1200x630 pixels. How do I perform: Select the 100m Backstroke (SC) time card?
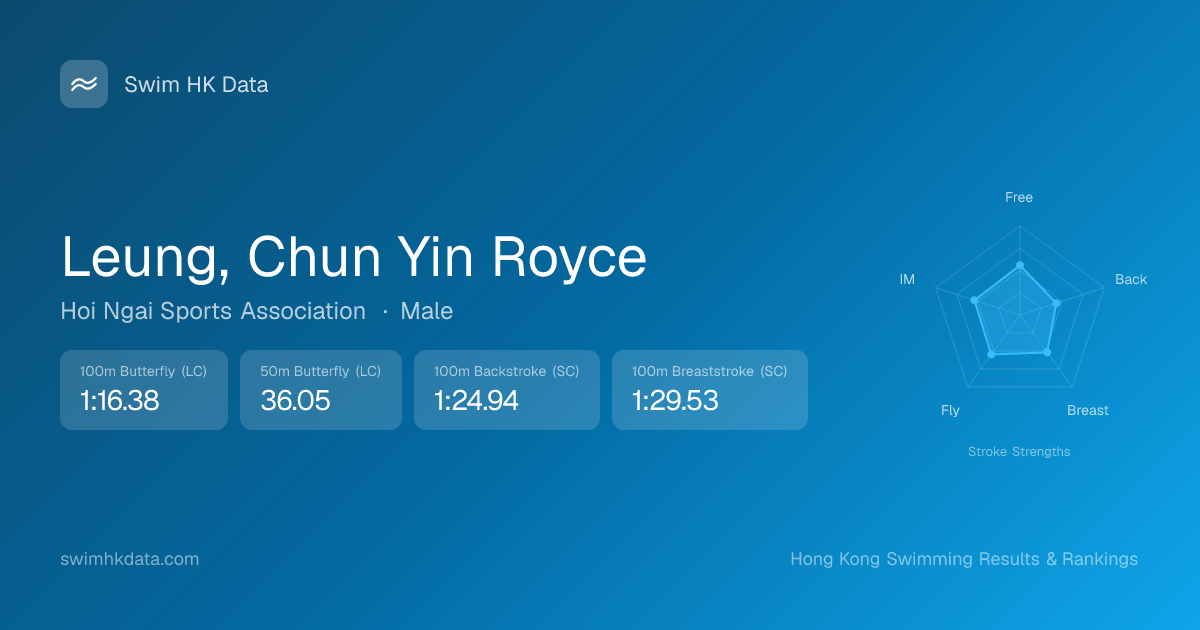507,390
